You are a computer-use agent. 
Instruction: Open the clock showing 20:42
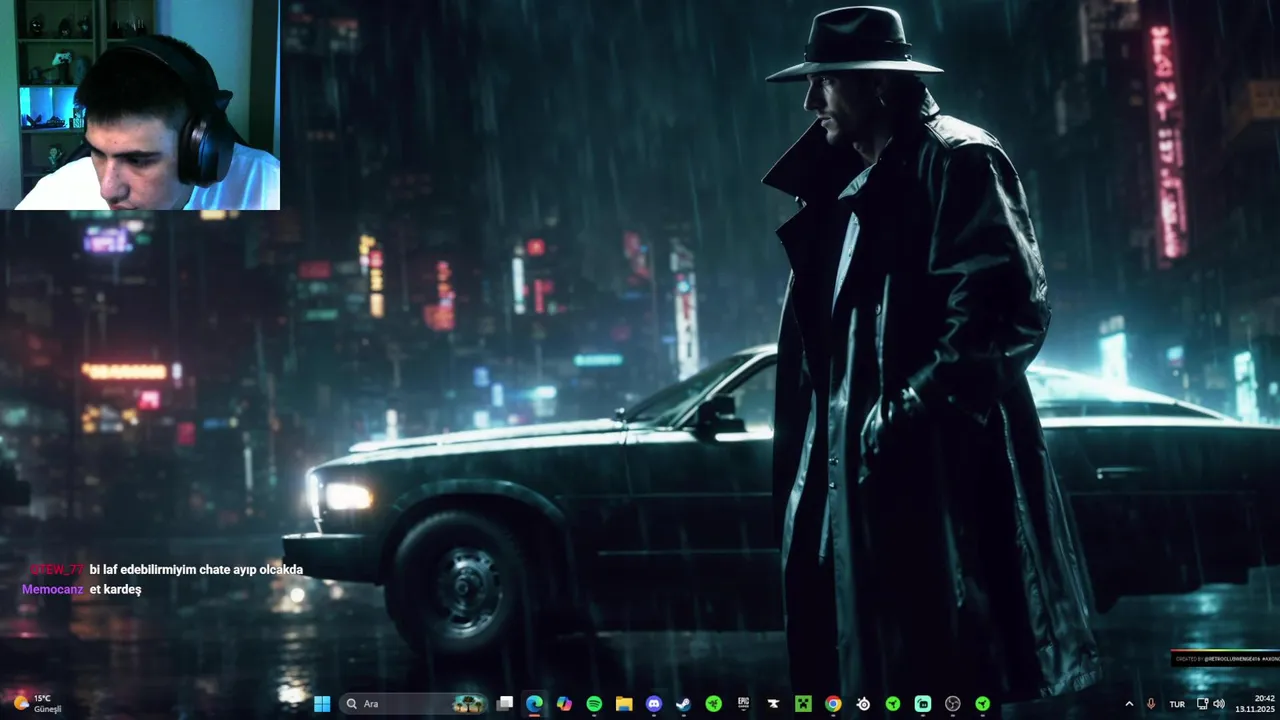tap(1254, 704)
